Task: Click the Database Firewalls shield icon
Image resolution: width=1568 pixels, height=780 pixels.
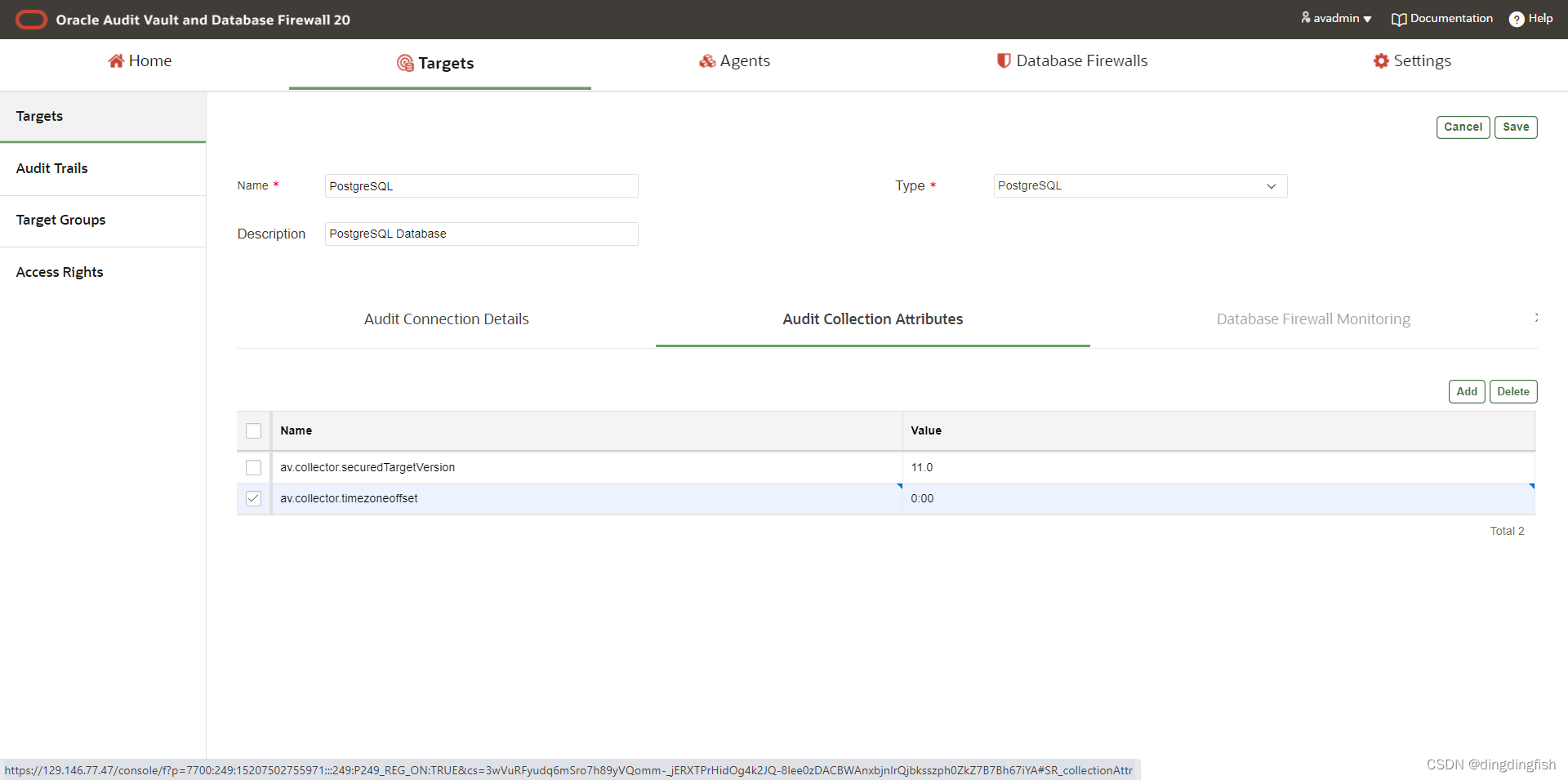Action: (1004, 60)
